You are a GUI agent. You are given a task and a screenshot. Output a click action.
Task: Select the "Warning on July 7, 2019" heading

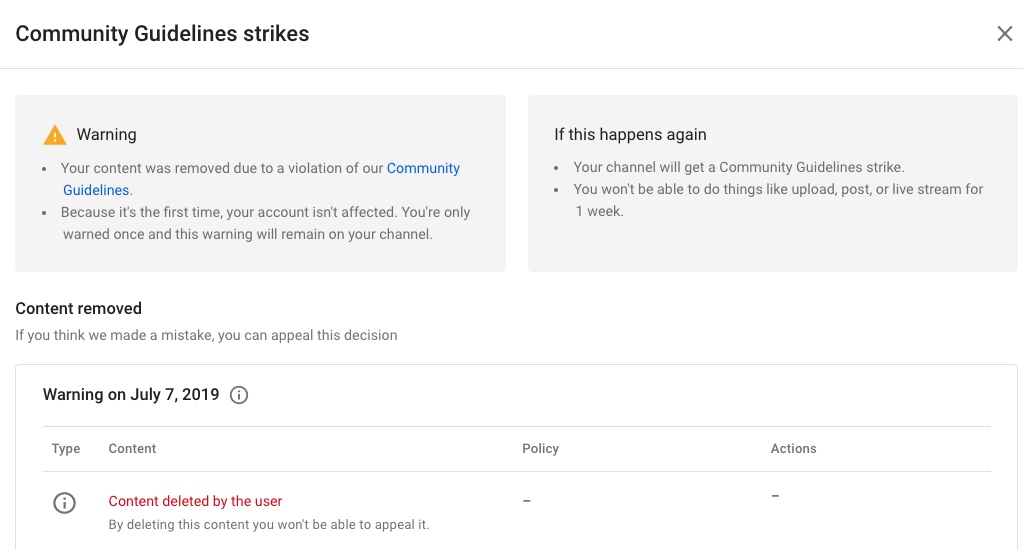pos(131,395)
